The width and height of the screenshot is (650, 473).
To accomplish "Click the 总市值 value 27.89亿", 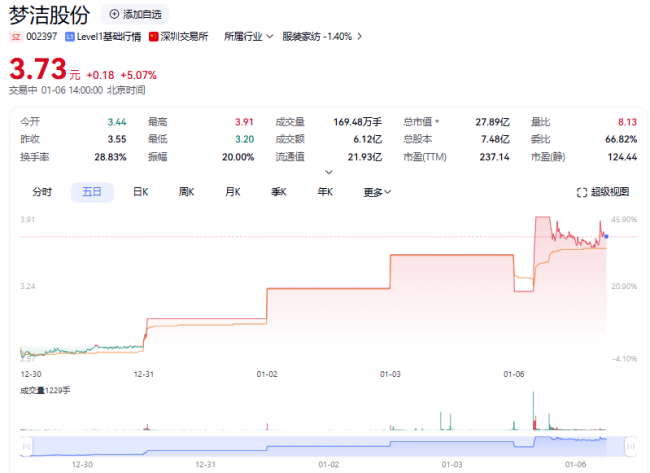I will point(492,122).
